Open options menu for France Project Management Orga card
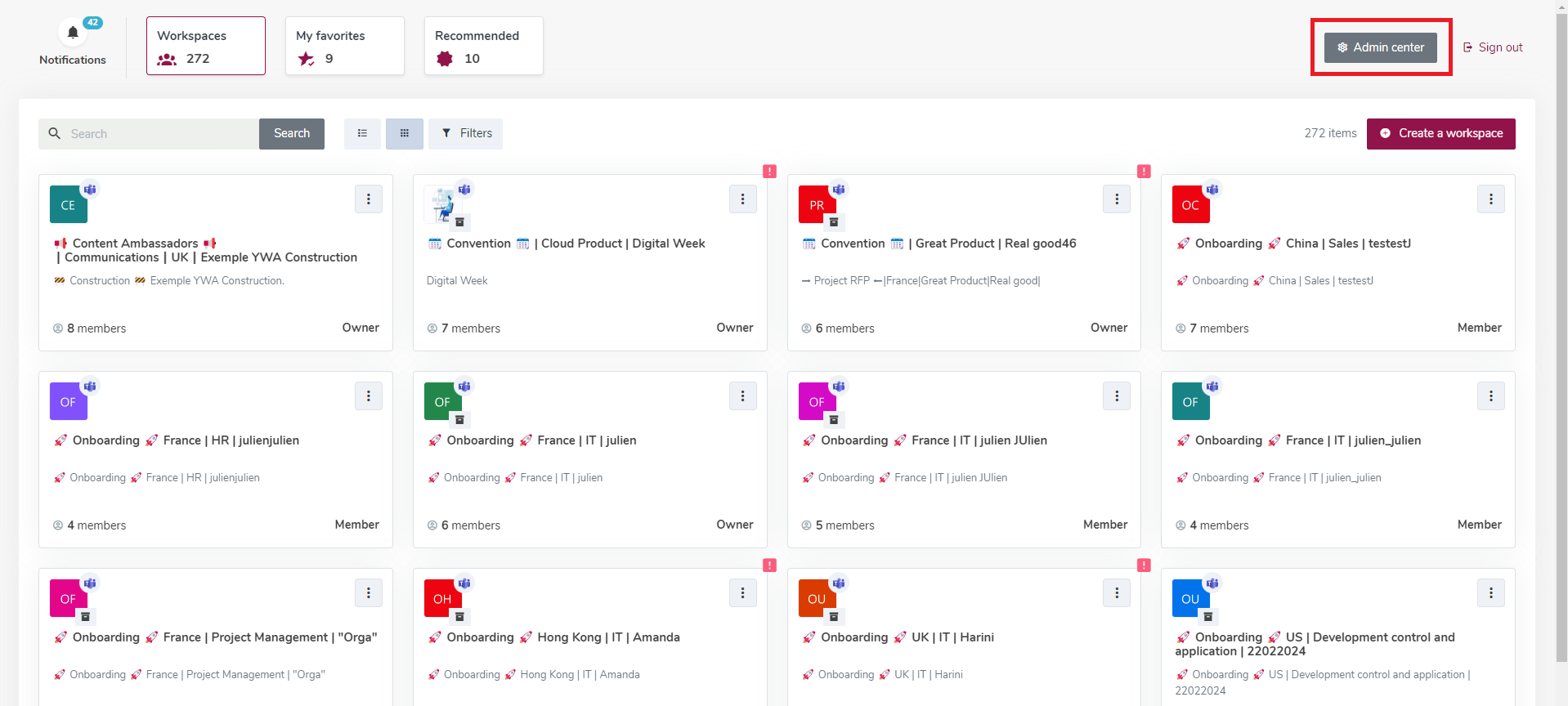 369,592
